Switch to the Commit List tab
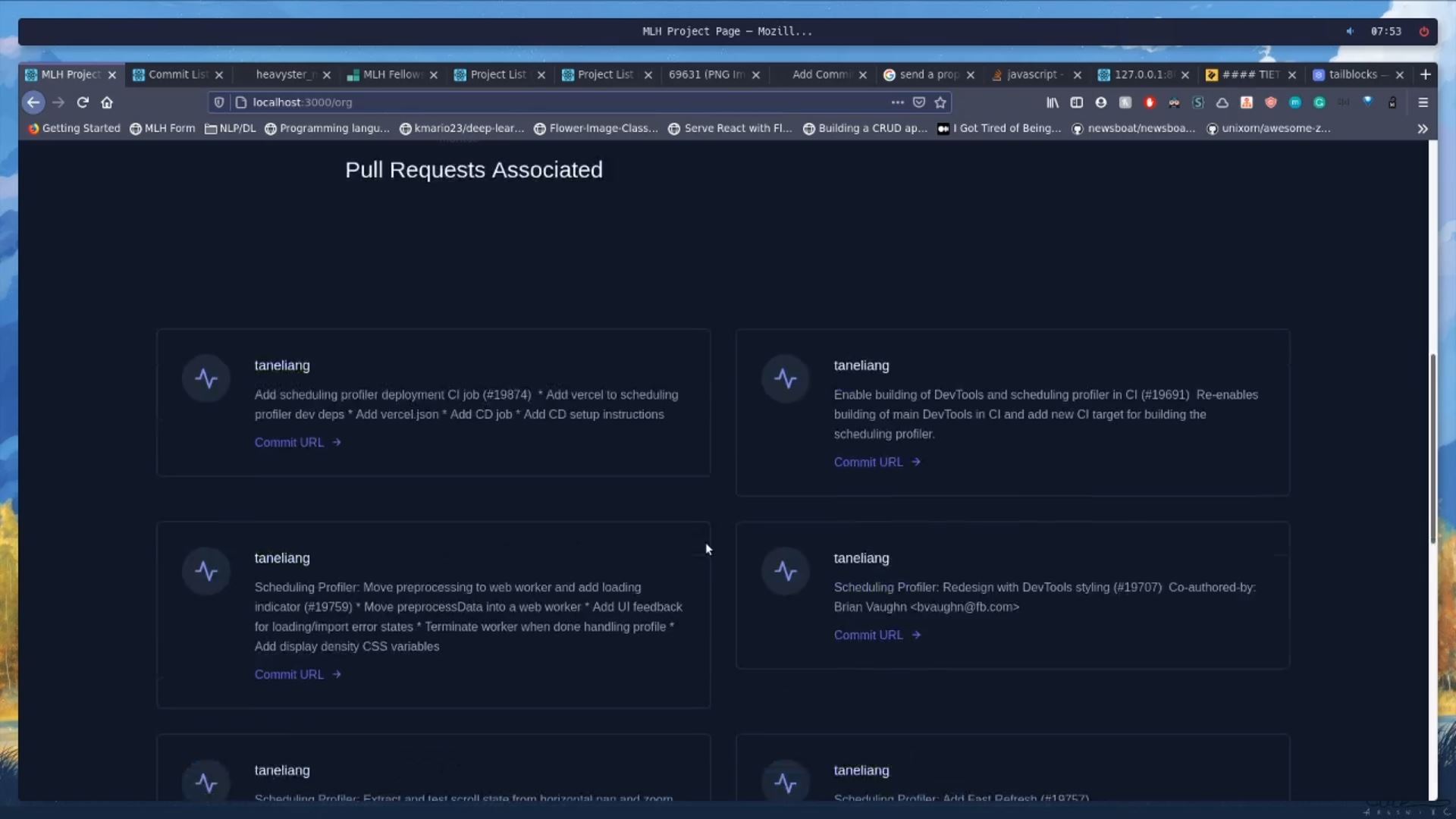 click(177, 74)
